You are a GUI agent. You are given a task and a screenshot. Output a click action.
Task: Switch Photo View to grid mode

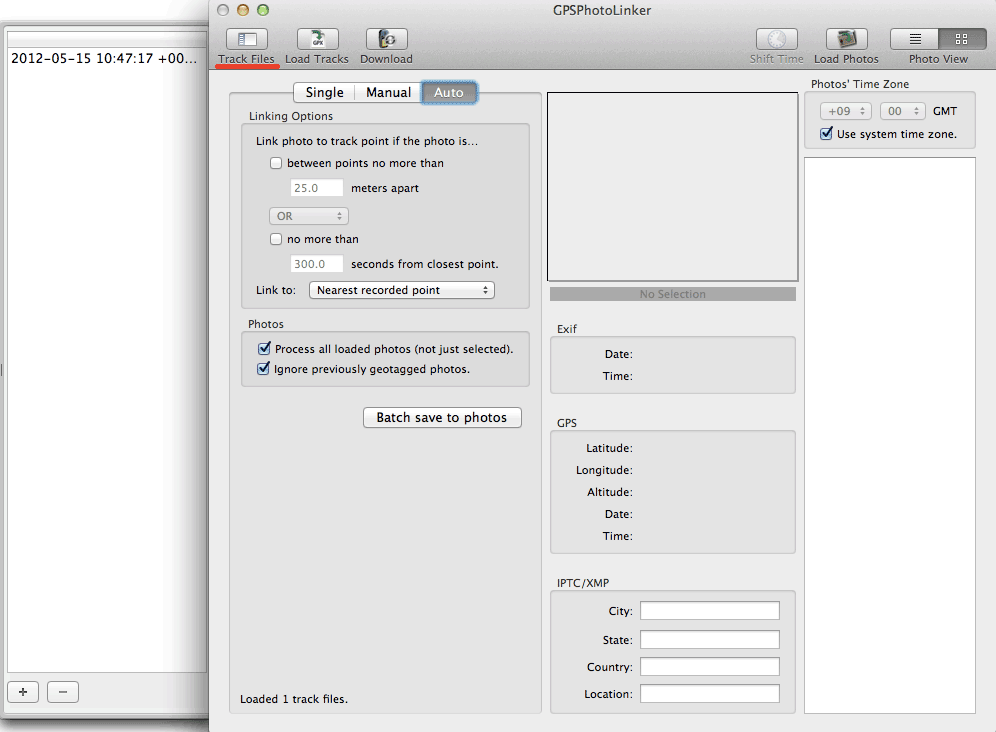tap(962, 39)
